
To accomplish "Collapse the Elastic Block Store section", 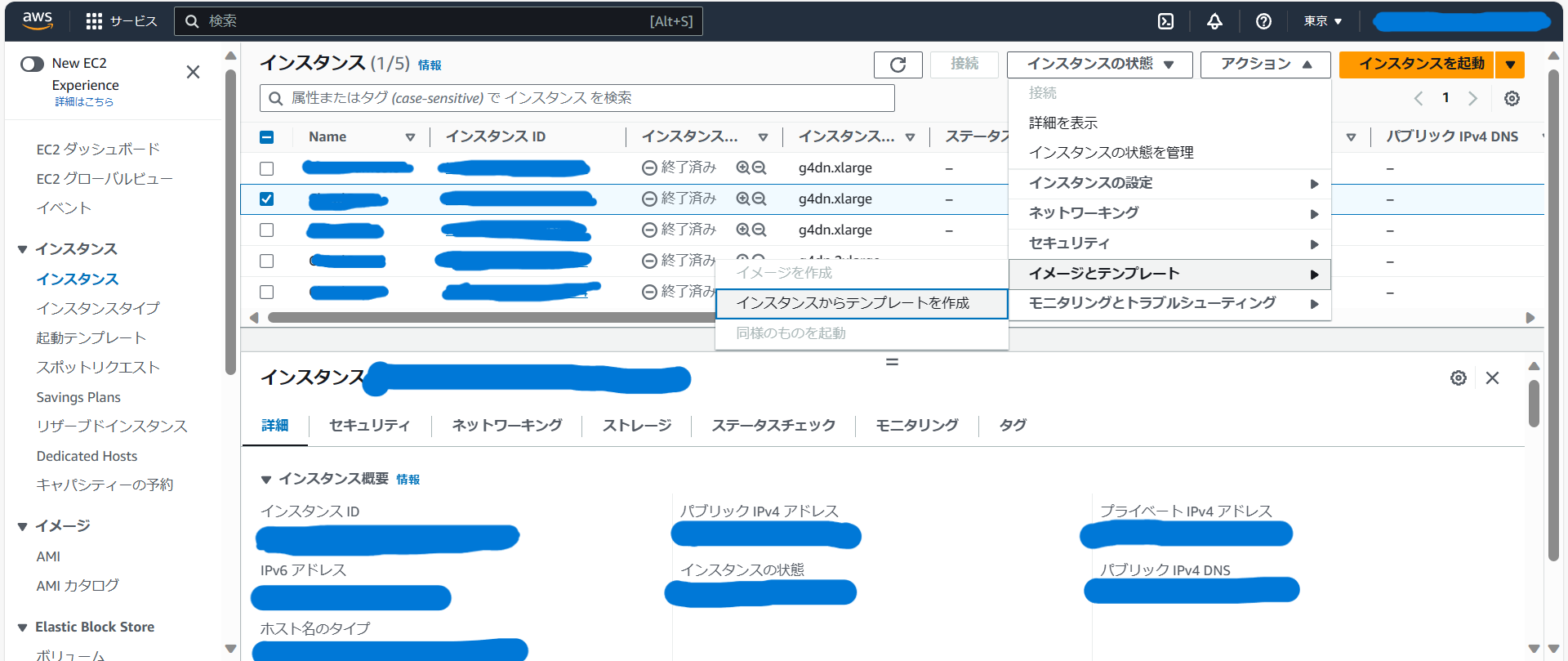I will click(23, 628).
